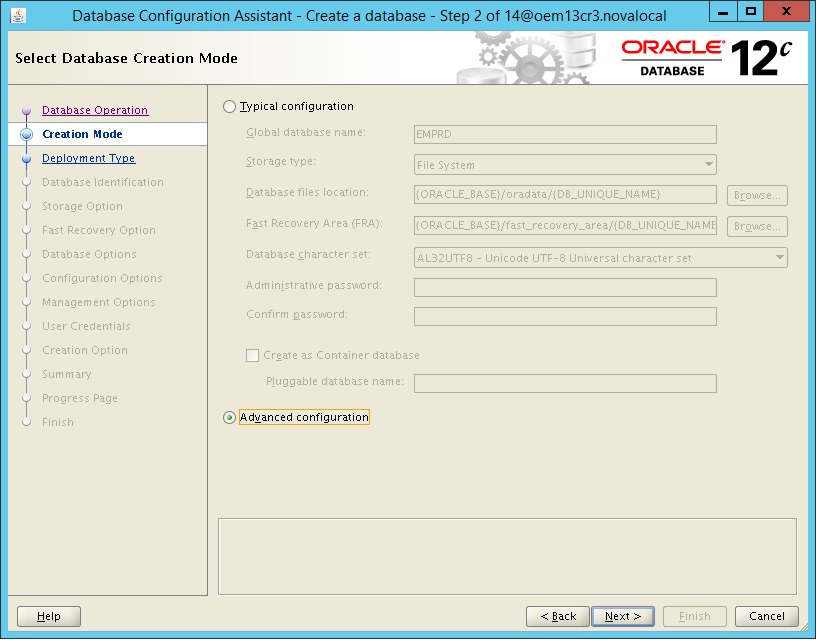
Task: Cancel the database creation wizard
Action: click(x=767, y=617)
